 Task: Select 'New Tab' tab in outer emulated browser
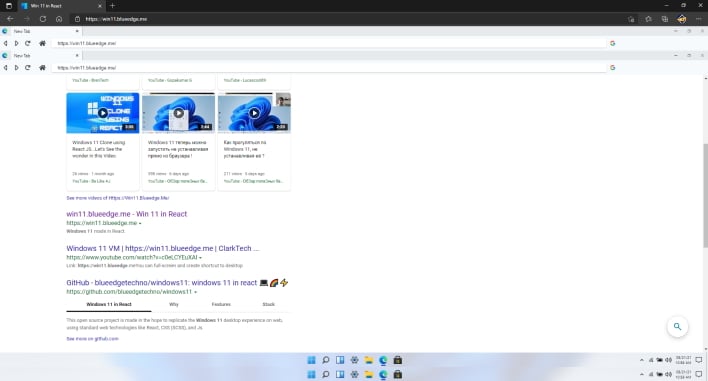(41, 31)
